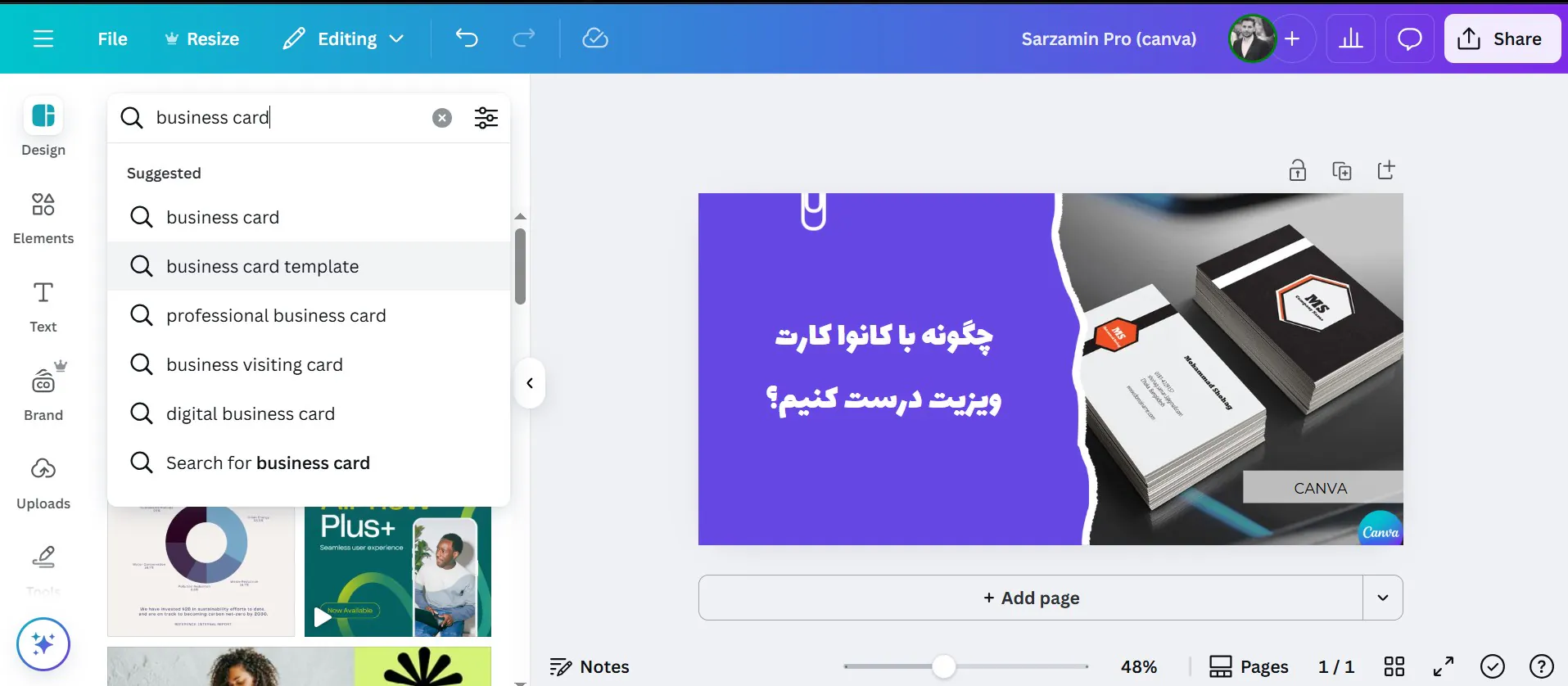
Task: Open the Pages view
Action: pyautogui.click(x=1249, y=666)
